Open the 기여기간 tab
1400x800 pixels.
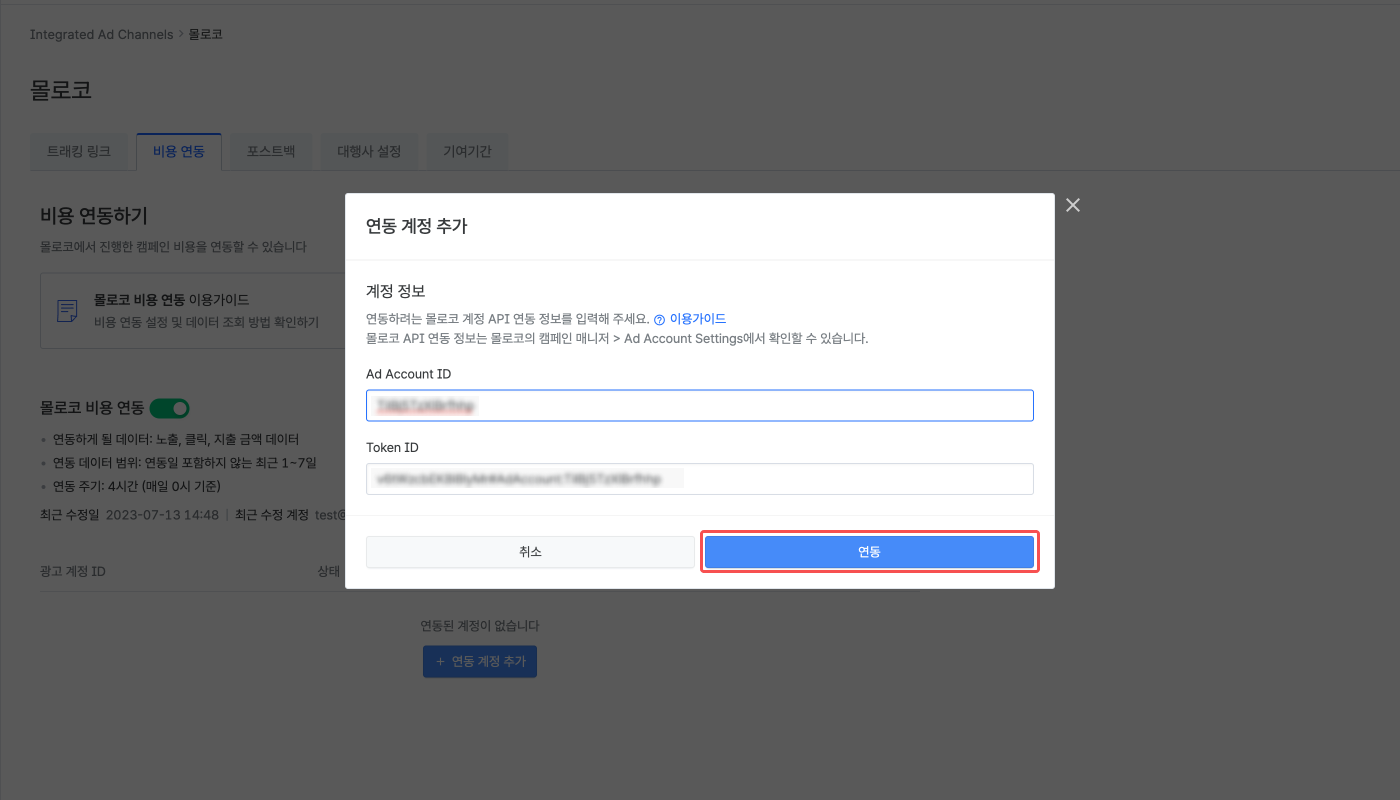pyautogui.click(x=468, y=152)
